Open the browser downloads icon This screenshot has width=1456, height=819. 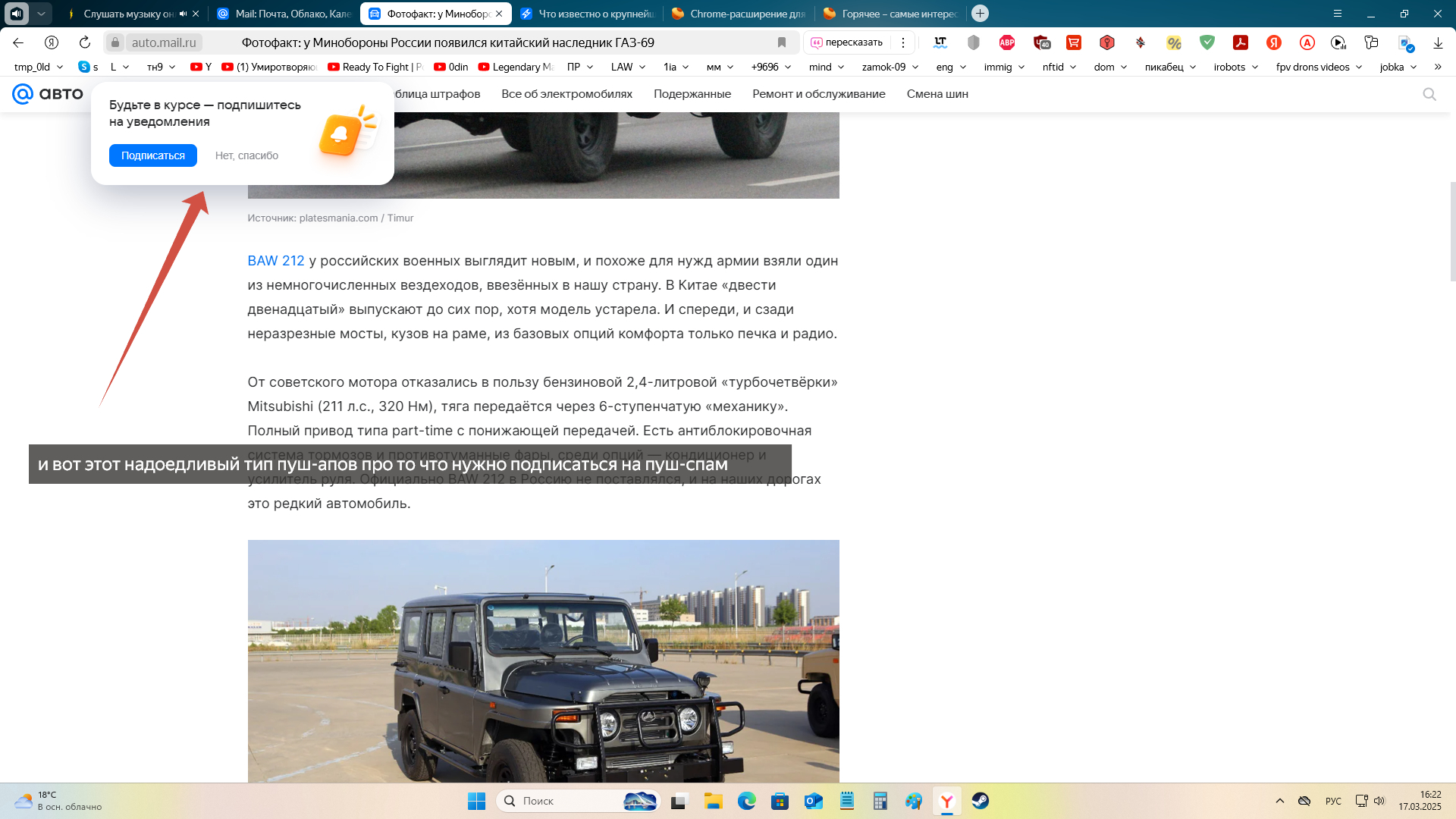click(x=1438, y=42)
